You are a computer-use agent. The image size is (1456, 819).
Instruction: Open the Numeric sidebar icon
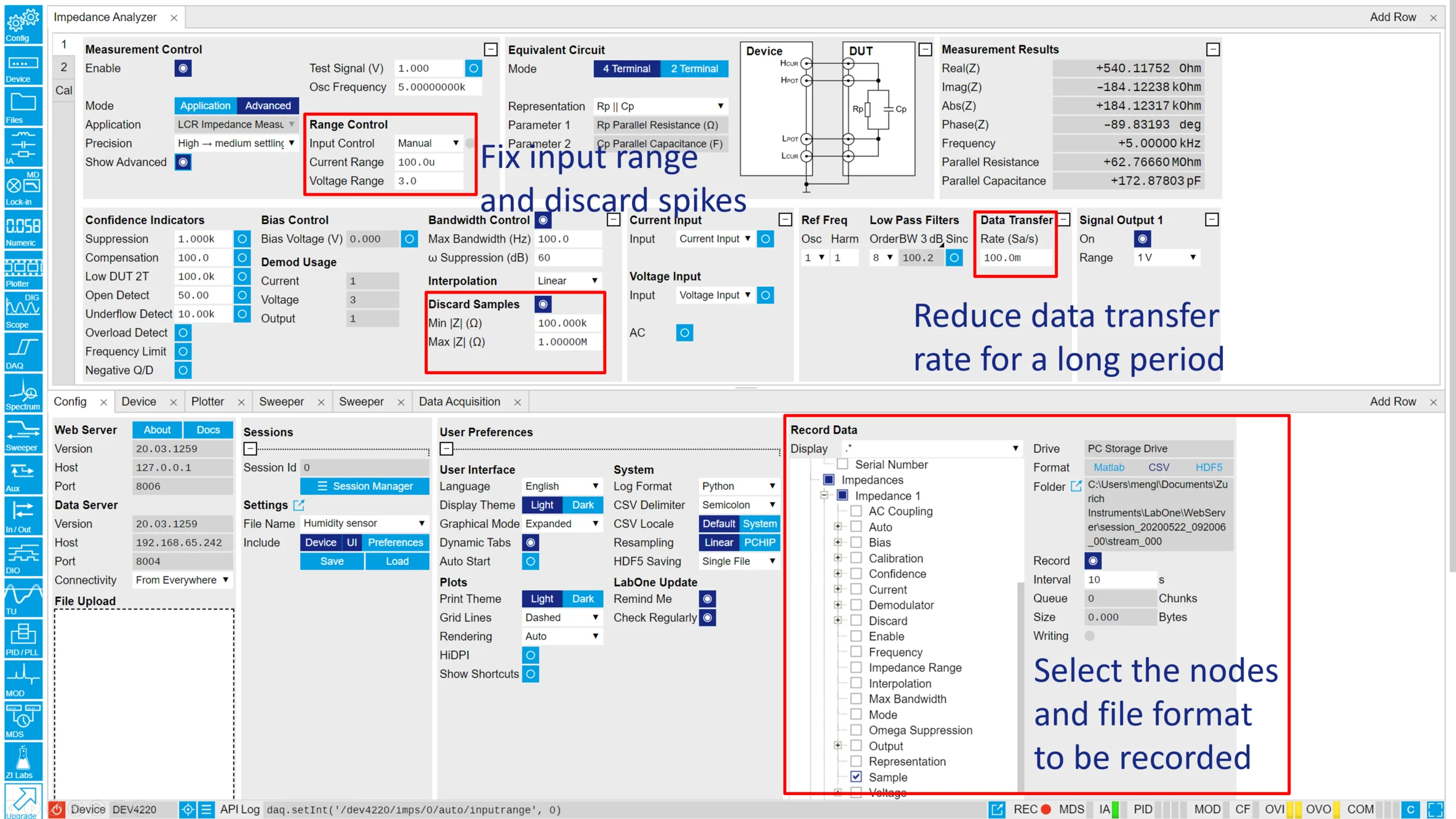(x=23, y=229)
